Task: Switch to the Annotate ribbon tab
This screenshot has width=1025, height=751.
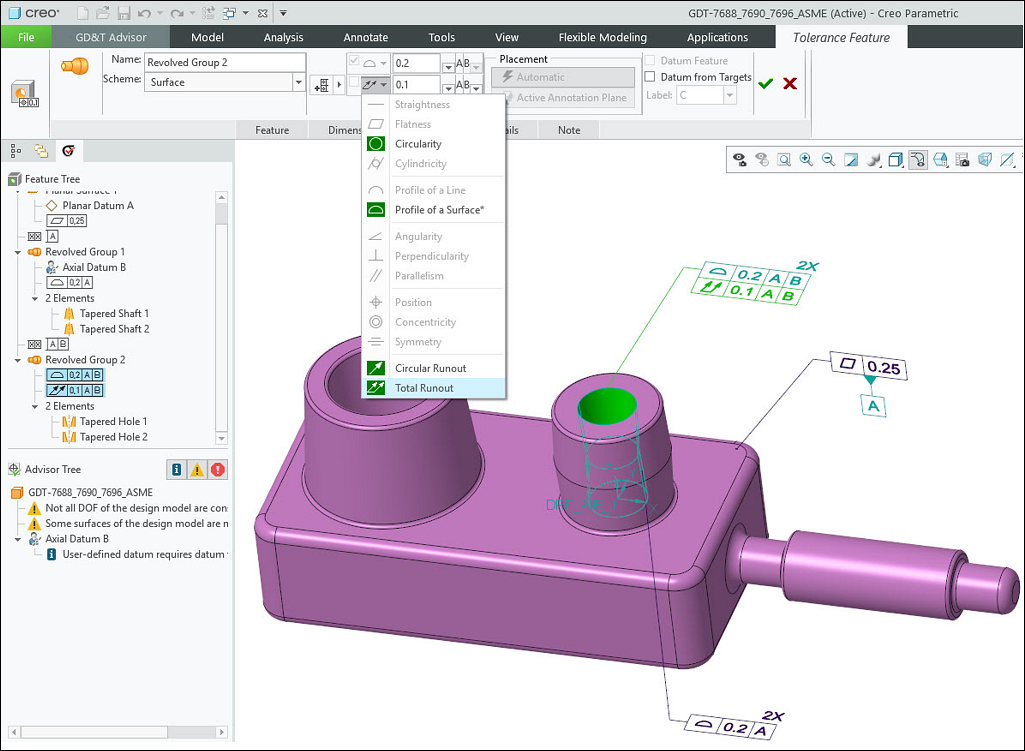Action: (x=365, y=37)
